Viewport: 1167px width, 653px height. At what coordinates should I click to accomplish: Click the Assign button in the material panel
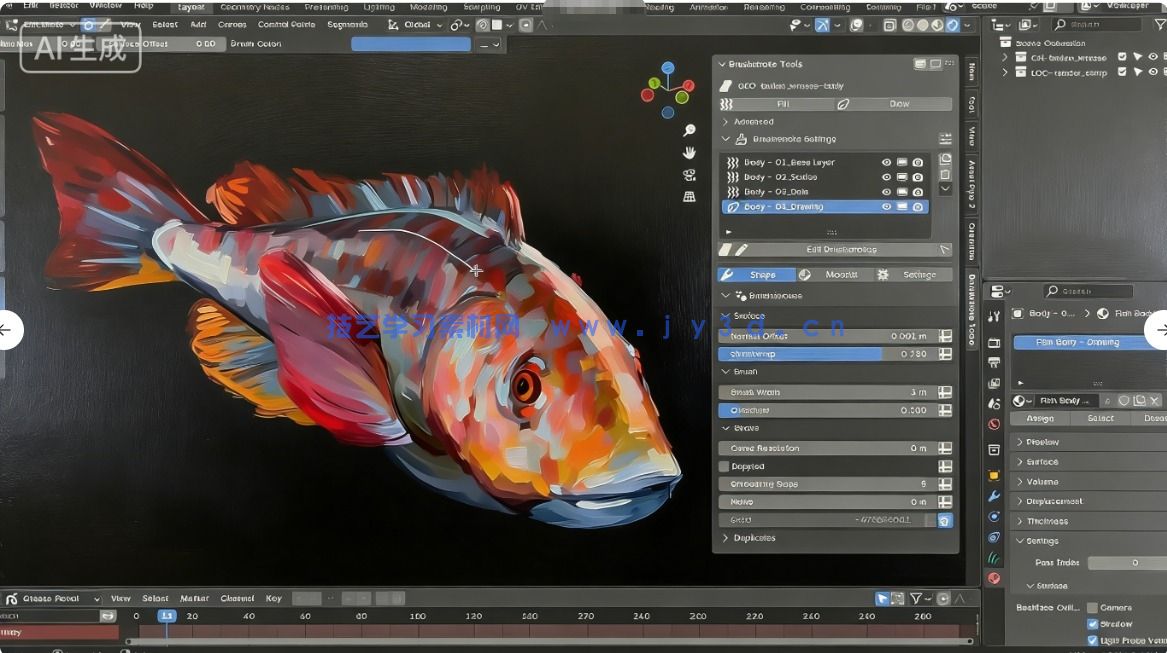coord(1039,418)
